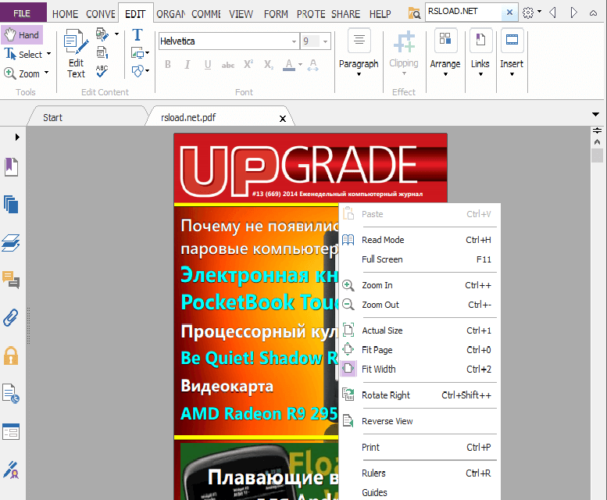Go to next search result arrow
Viewport: 607px width, 500px height.
pyautogui.click(x=574, y=13)
